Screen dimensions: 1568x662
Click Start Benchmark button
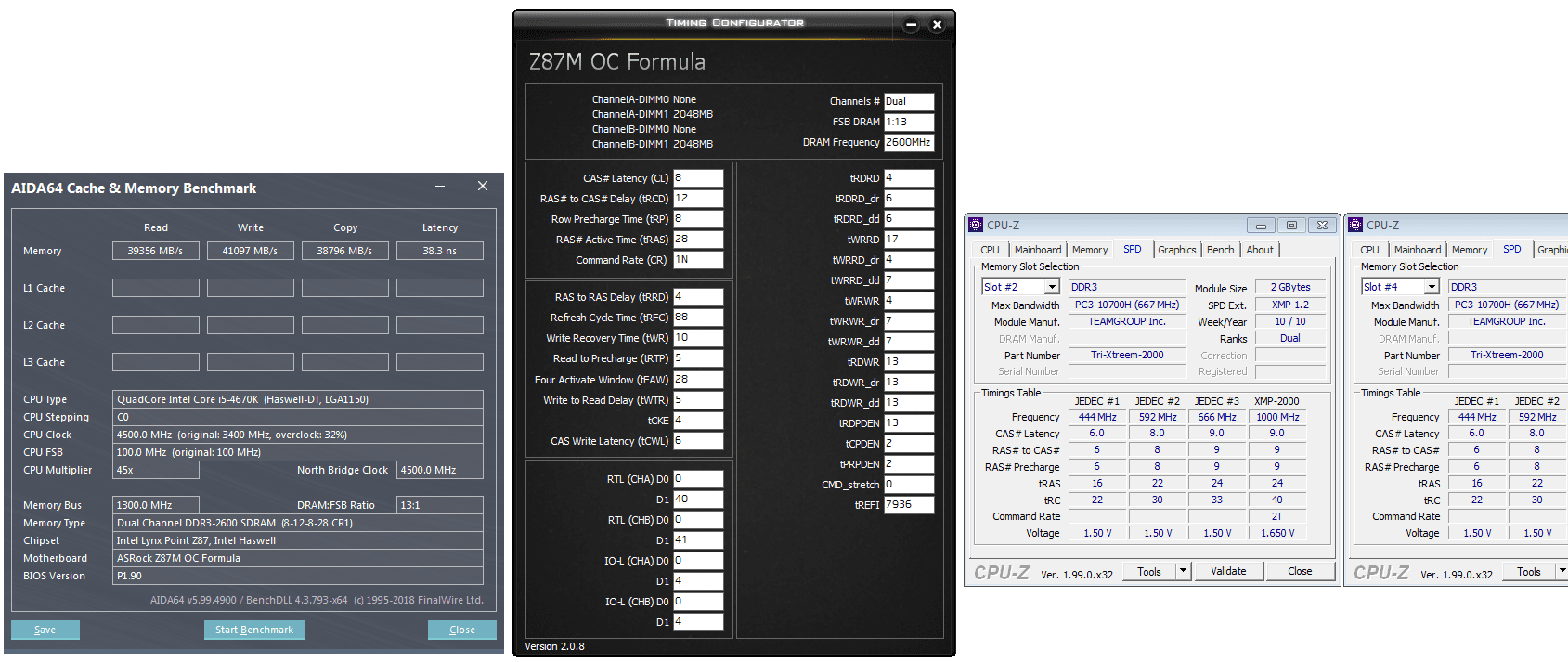[x=254, y=630]
